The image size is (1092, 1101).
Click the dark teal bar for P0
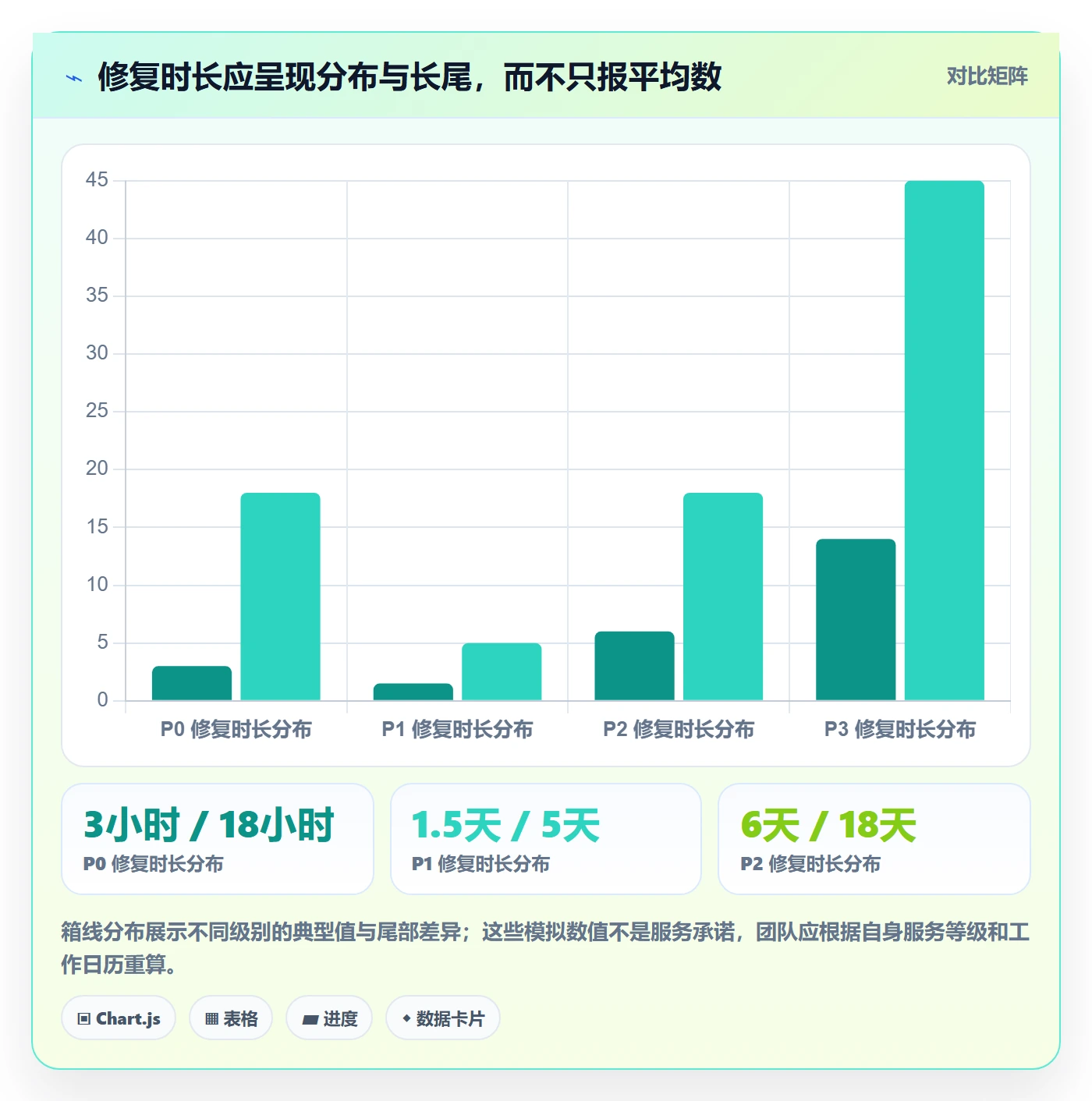click(192, 683)
